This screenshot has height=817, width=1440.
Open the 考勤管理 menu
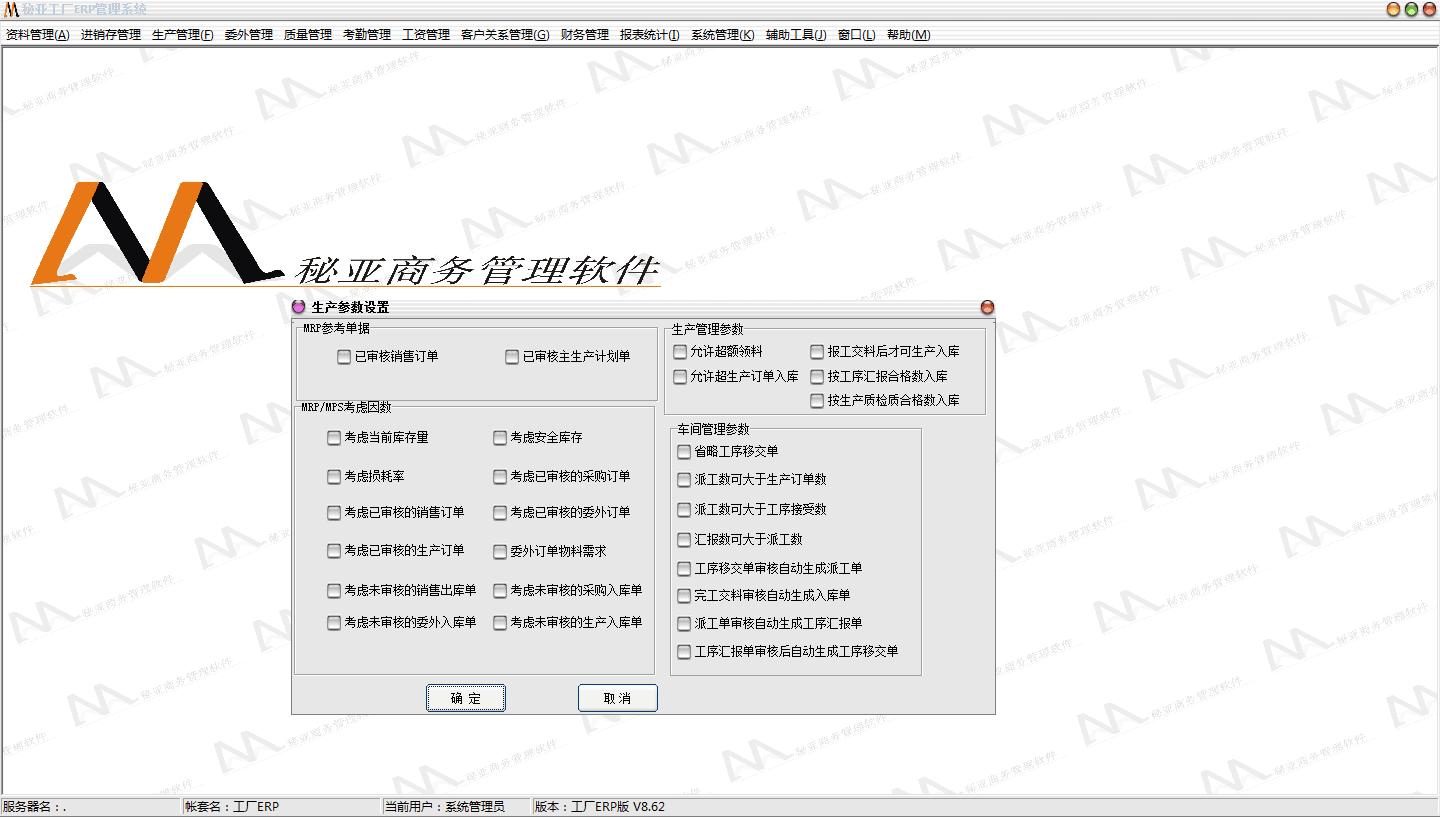pos(367,35)
